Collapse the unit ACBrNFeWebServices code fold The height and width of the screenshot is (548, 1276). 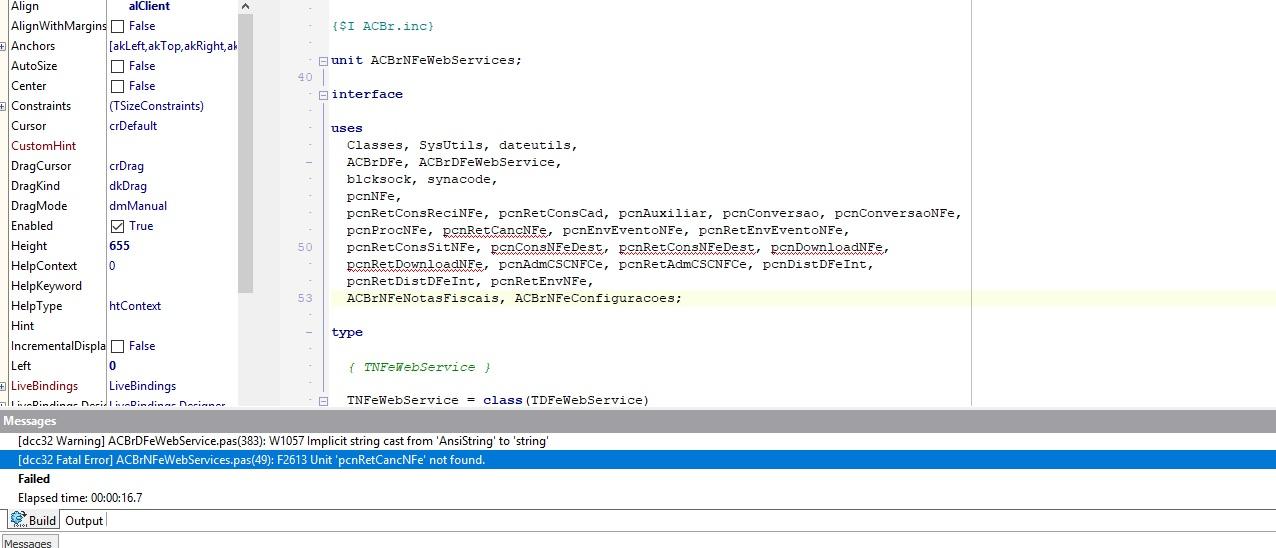click(323, 60)
